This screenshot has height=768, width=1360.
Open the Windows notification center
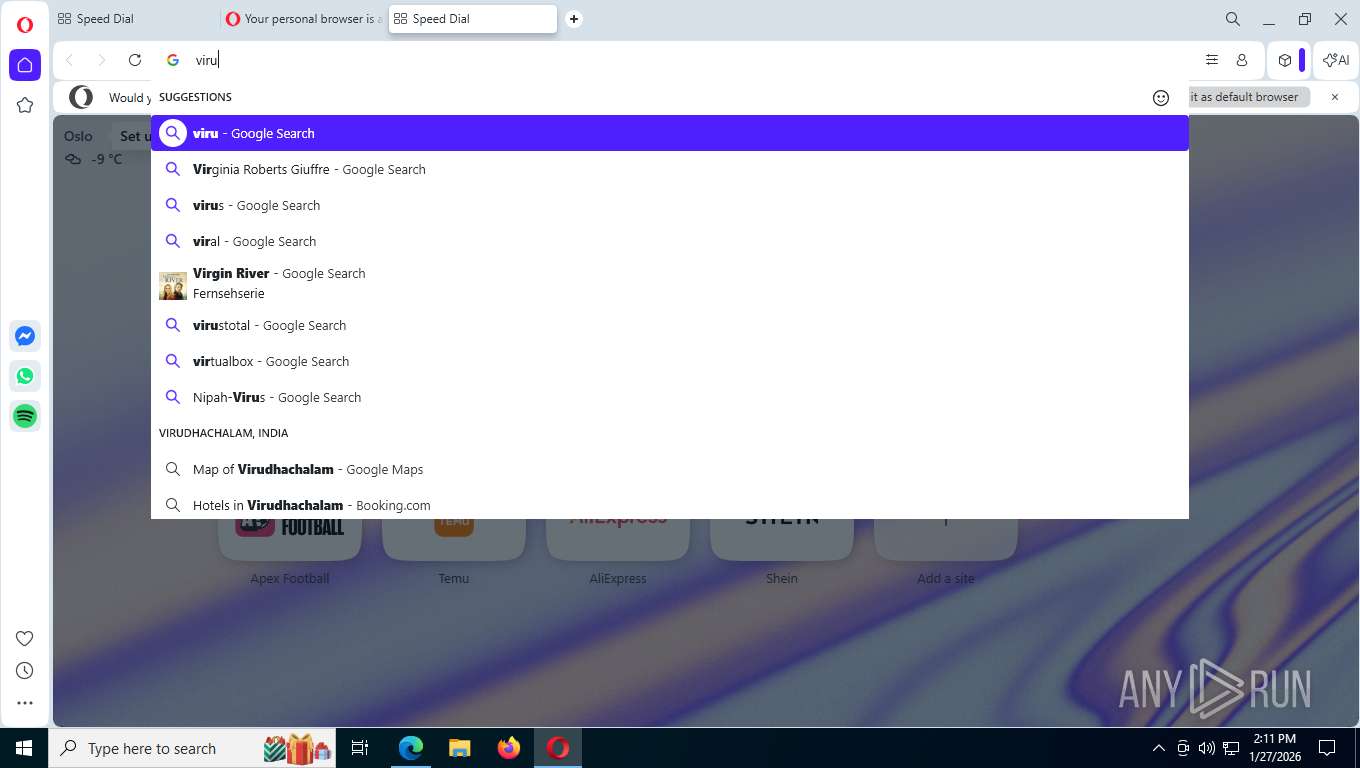(x=1327, y=748)
